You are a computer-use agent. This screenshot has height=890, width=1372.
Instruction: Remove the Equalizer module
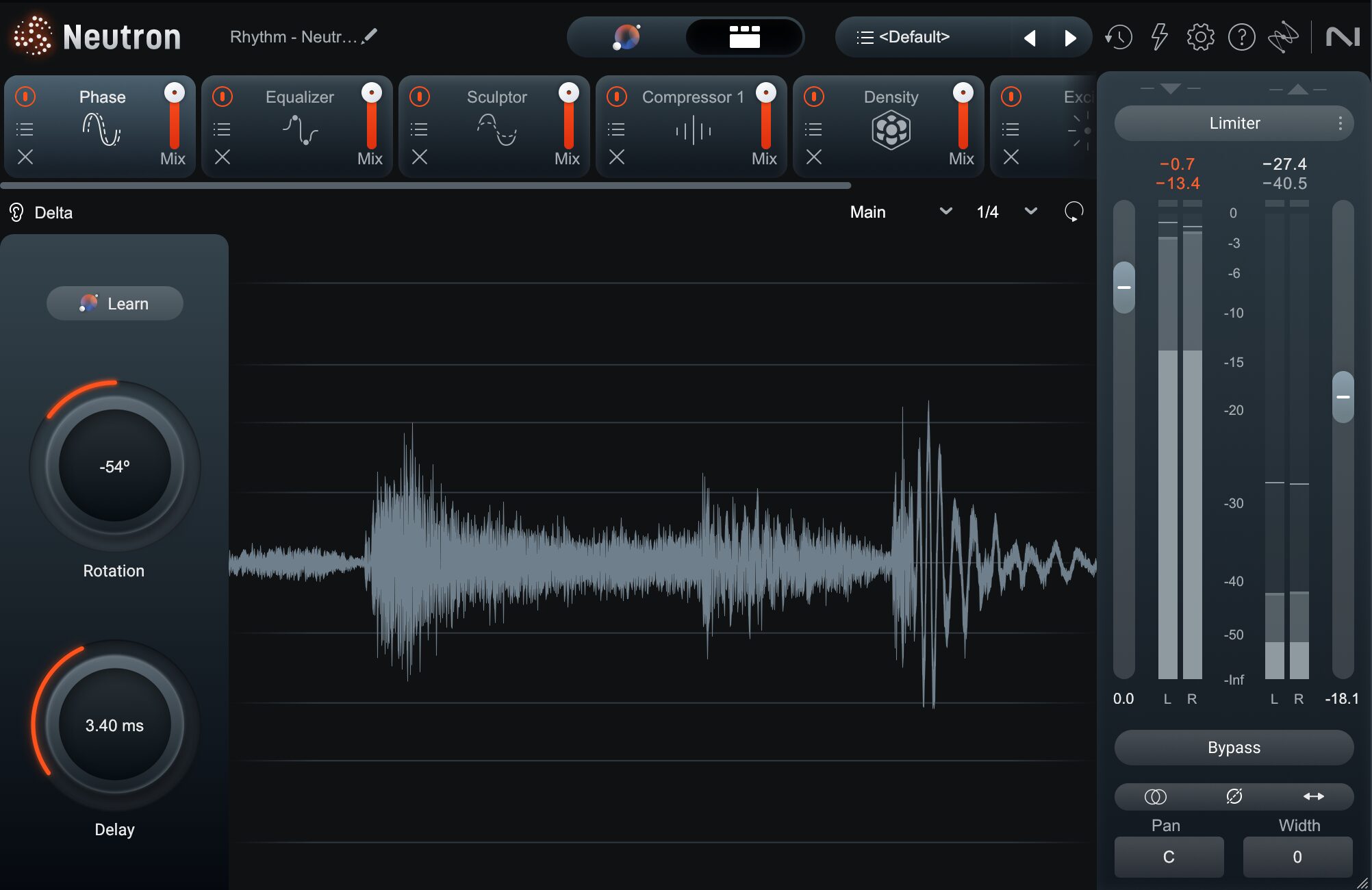[x=223, y=157]
